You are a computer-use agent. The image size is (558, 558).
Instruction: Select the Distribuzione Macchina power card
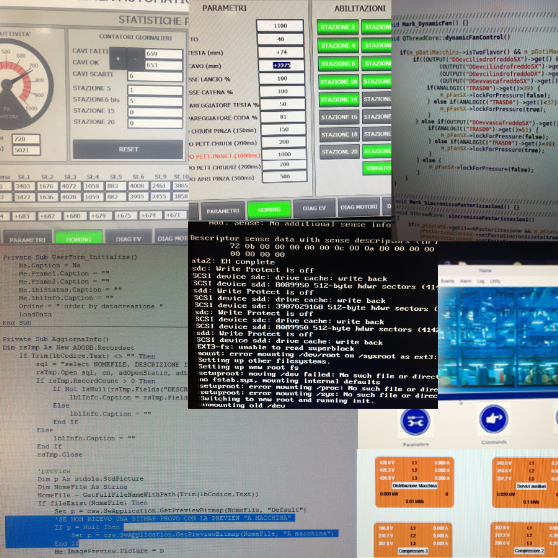[415, 482]
